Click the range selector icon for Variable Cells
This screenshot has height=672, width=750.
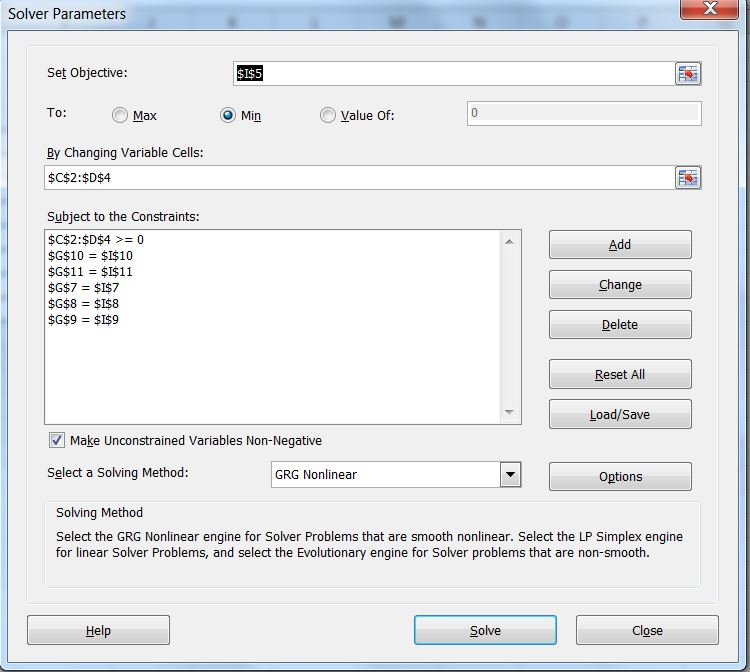[688, 177]
